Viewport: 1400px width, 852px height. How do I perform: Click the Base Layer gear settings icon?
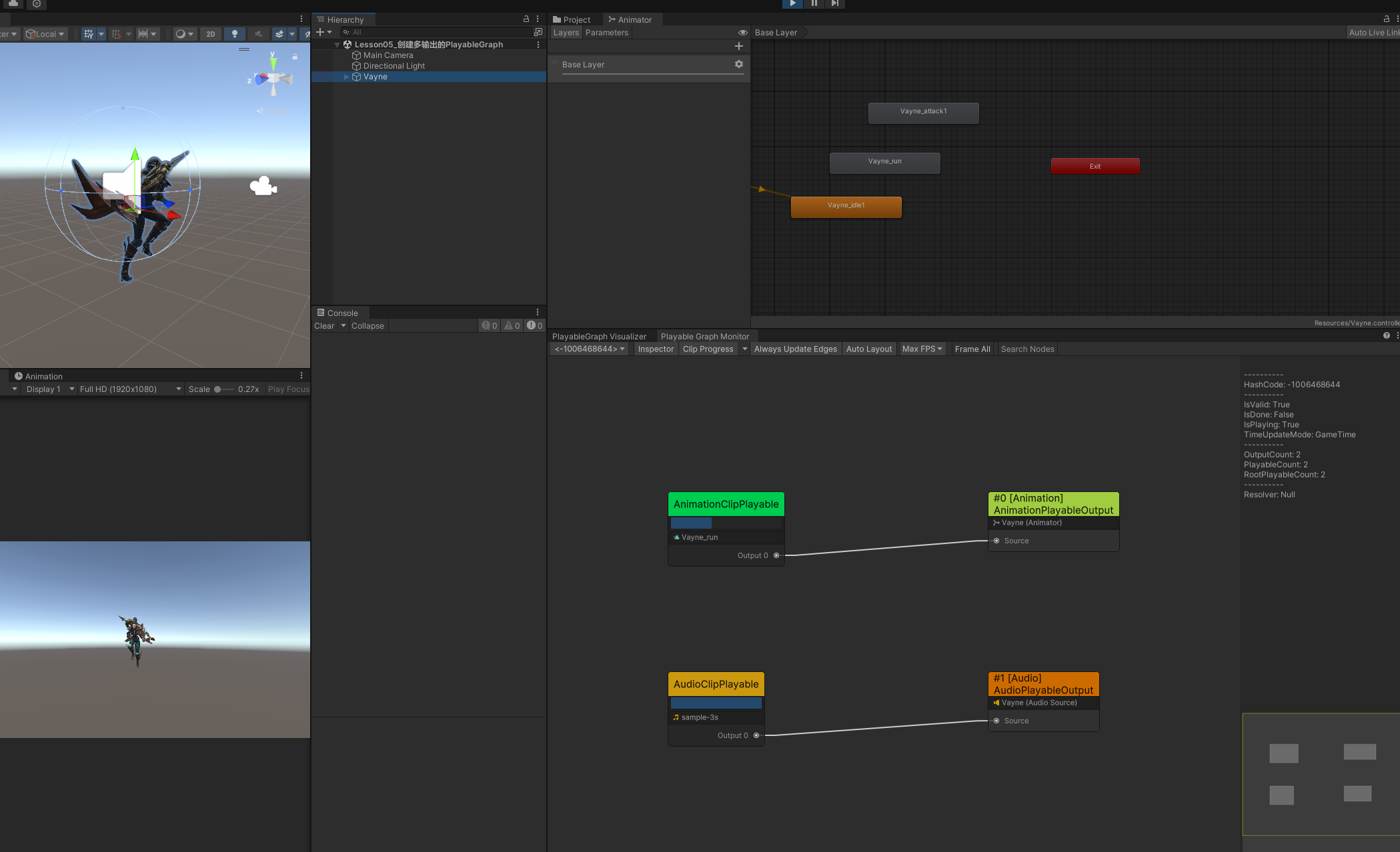tap(738, 64)
